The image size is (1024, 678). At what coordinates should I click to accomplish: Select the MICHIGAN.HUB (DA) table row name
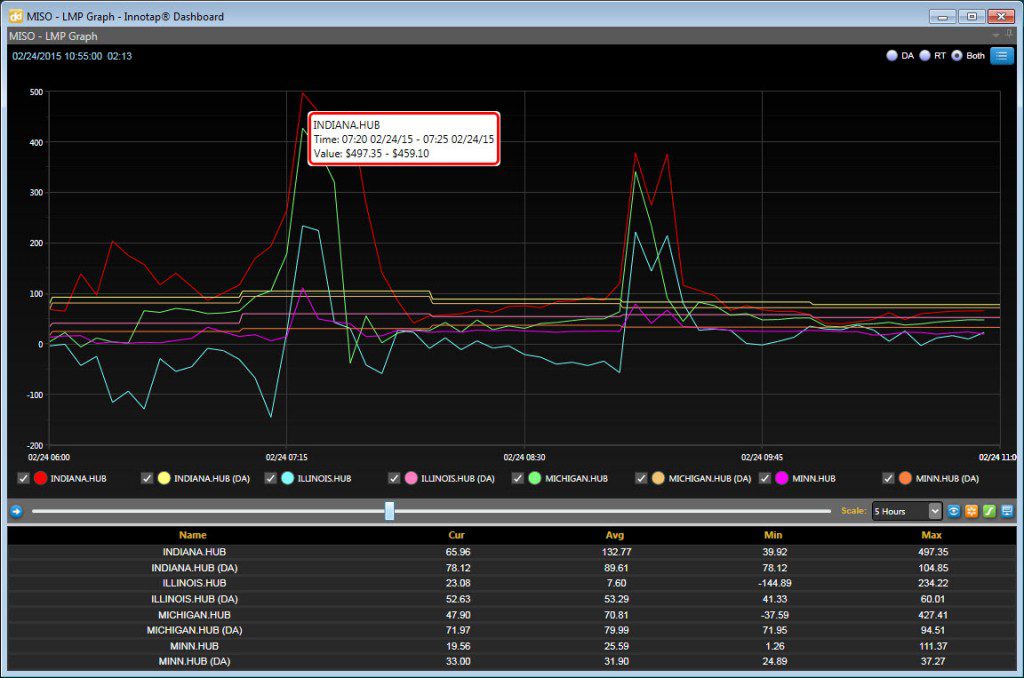pos(194,630)
